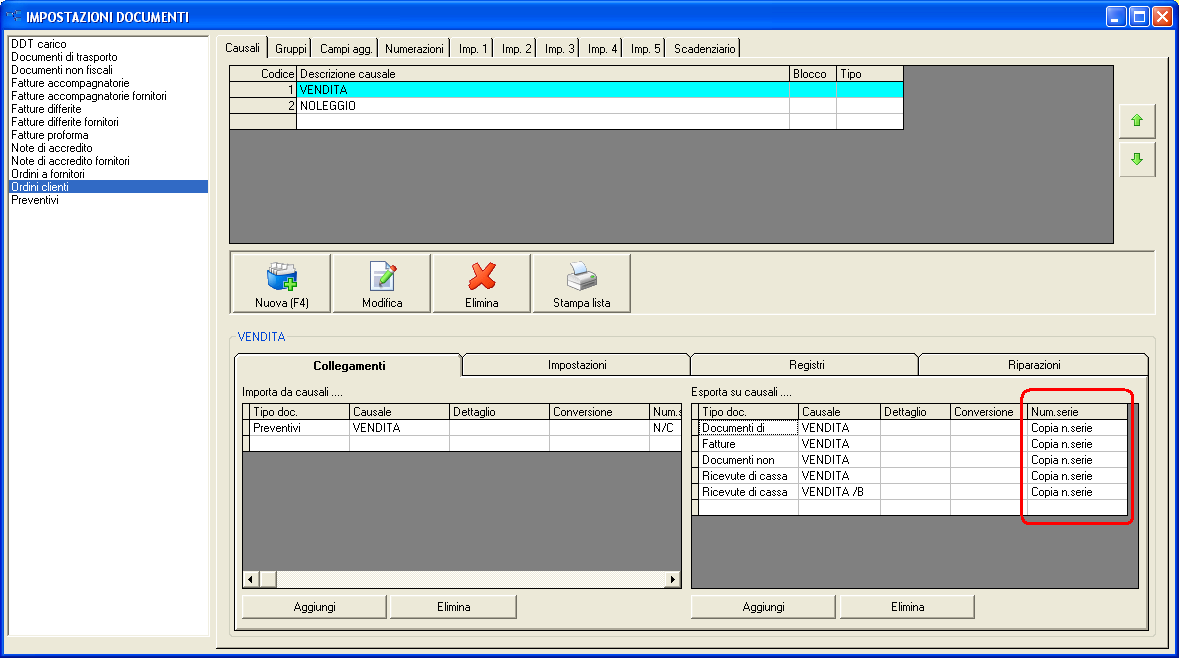Click the window title bar app icon
This screenshot has width=1179, height=658.
13,17
